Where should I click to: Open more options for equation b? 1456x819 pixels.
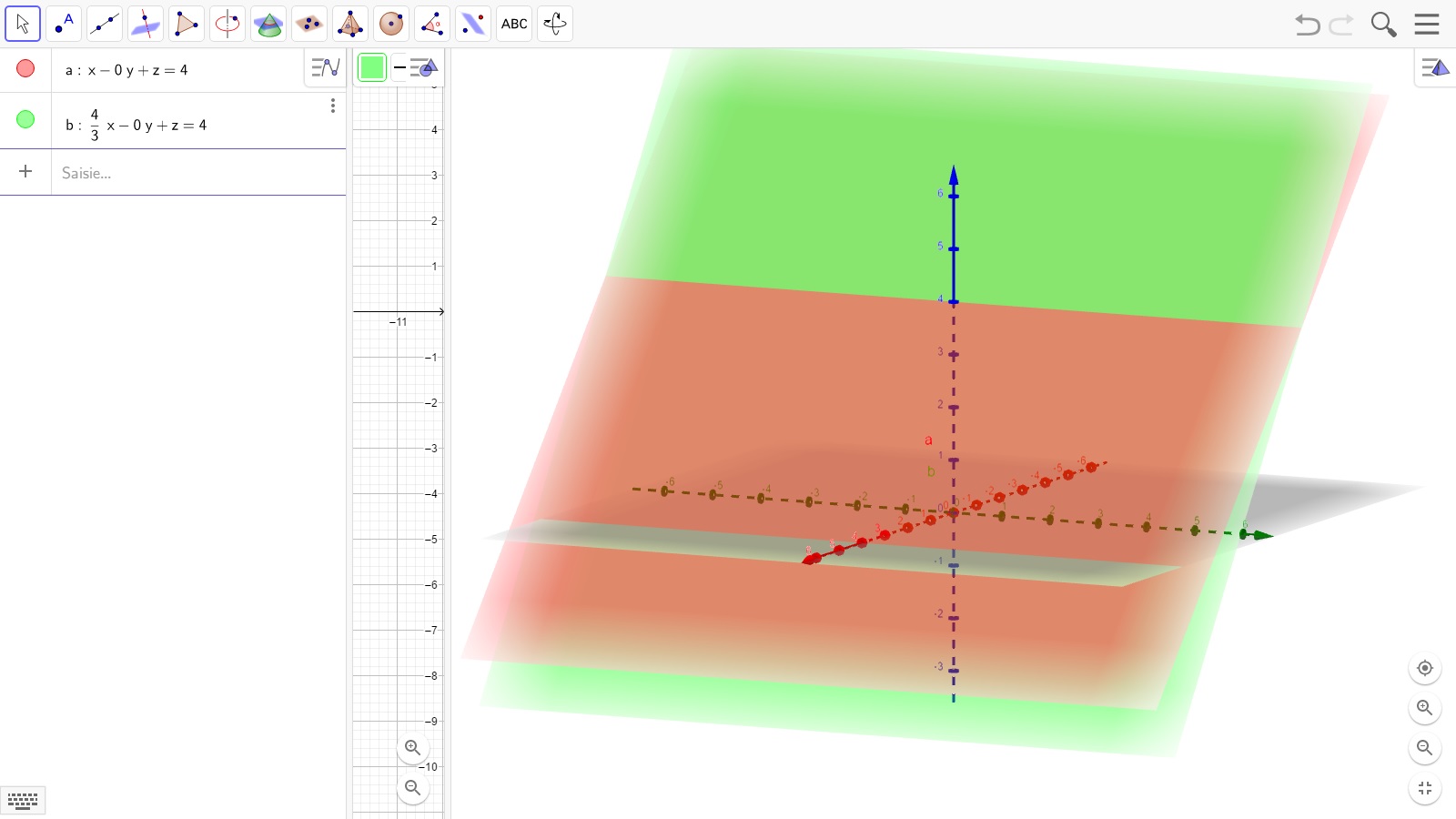click(333, 106)
